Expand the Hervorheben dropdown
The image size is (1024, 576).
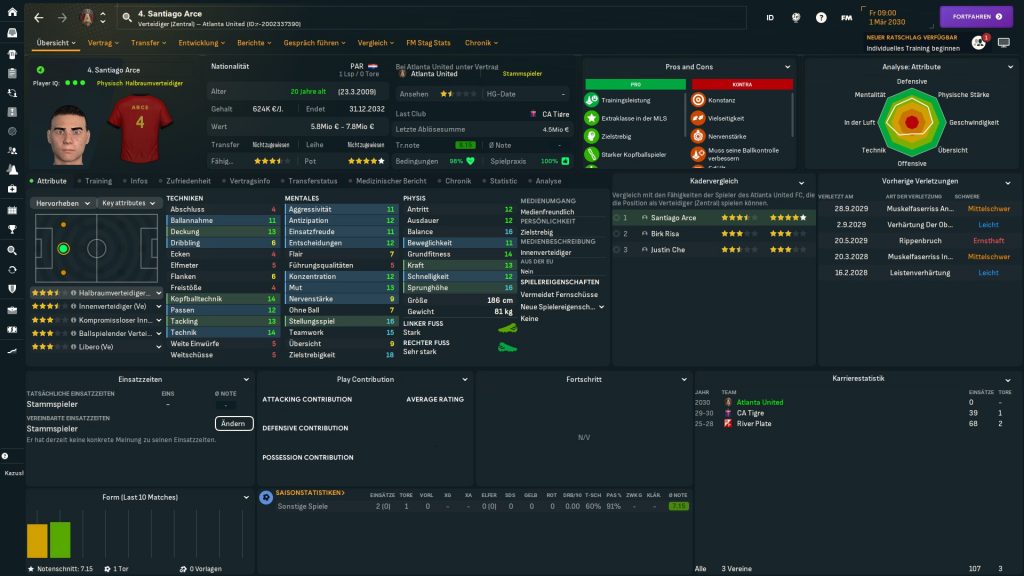pos(63,203)
